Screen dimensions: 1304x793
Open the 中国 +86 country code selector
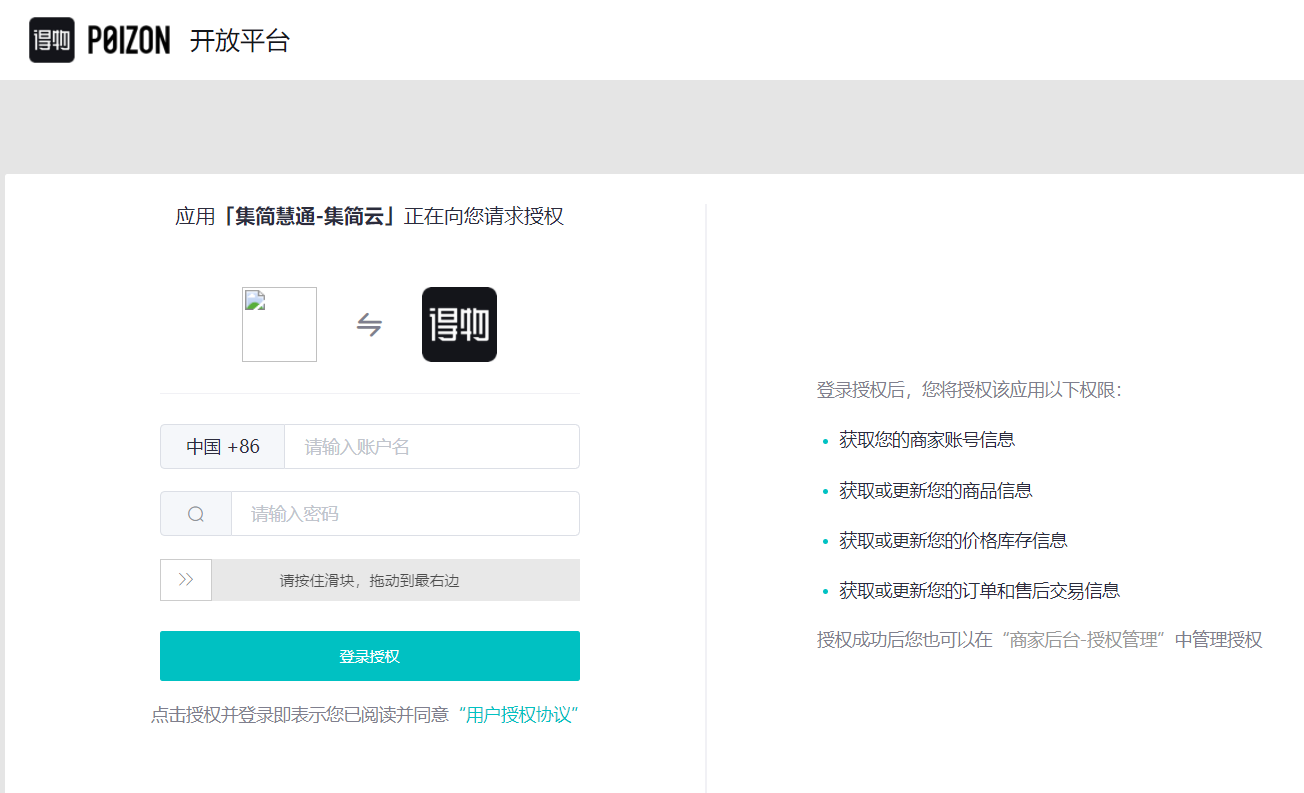click(x=223, y=446)
